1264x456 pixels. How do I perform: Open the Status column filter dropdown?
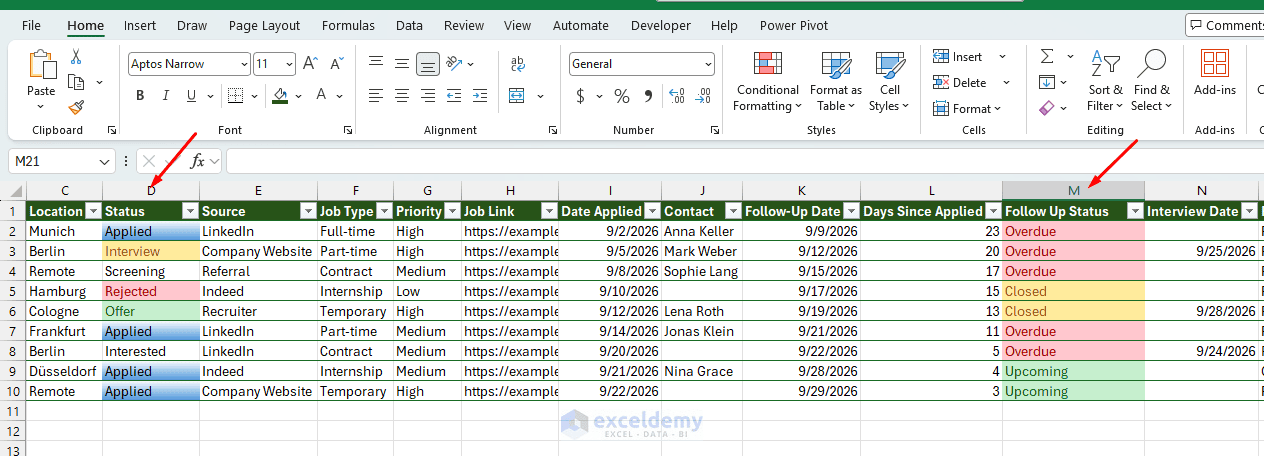[x=190, y=211]
